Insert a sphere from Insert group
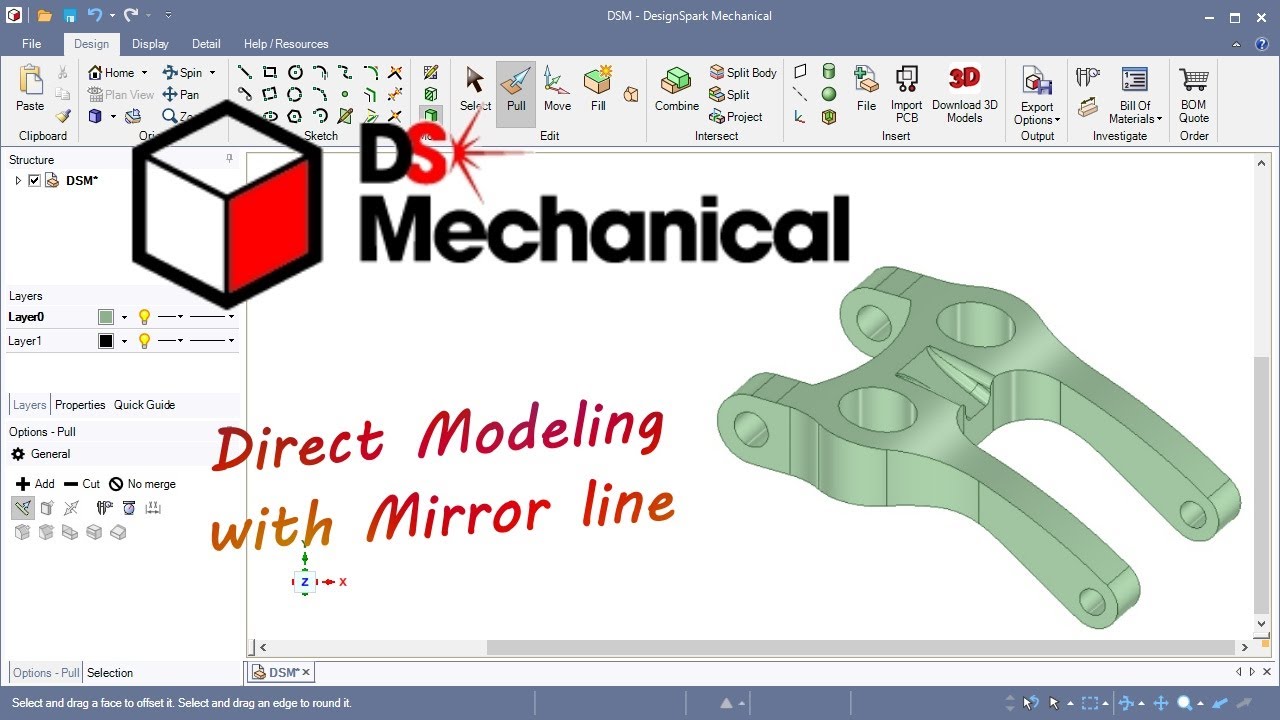 (x=829, y=94)
